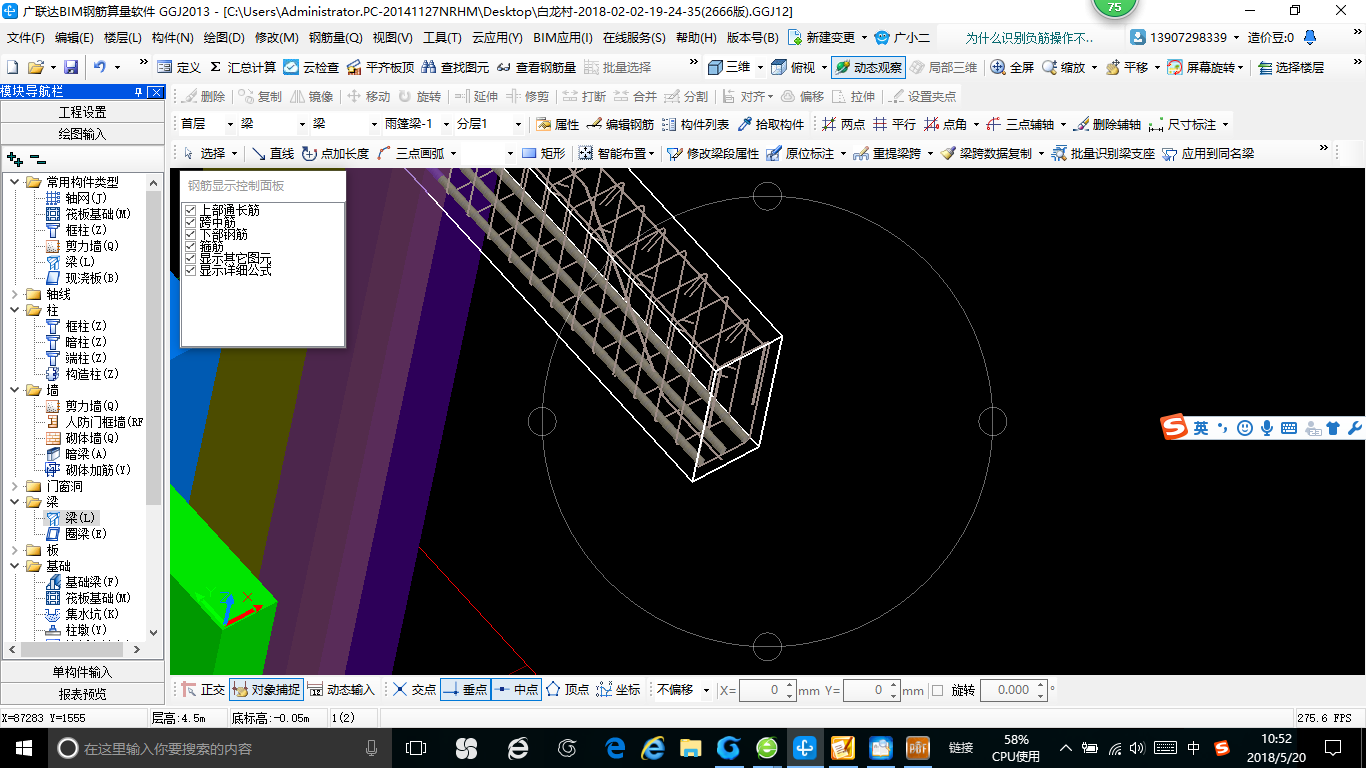Uncheck 下部钢筋 checkbox

pyautogui.click(x=190, y=234)
